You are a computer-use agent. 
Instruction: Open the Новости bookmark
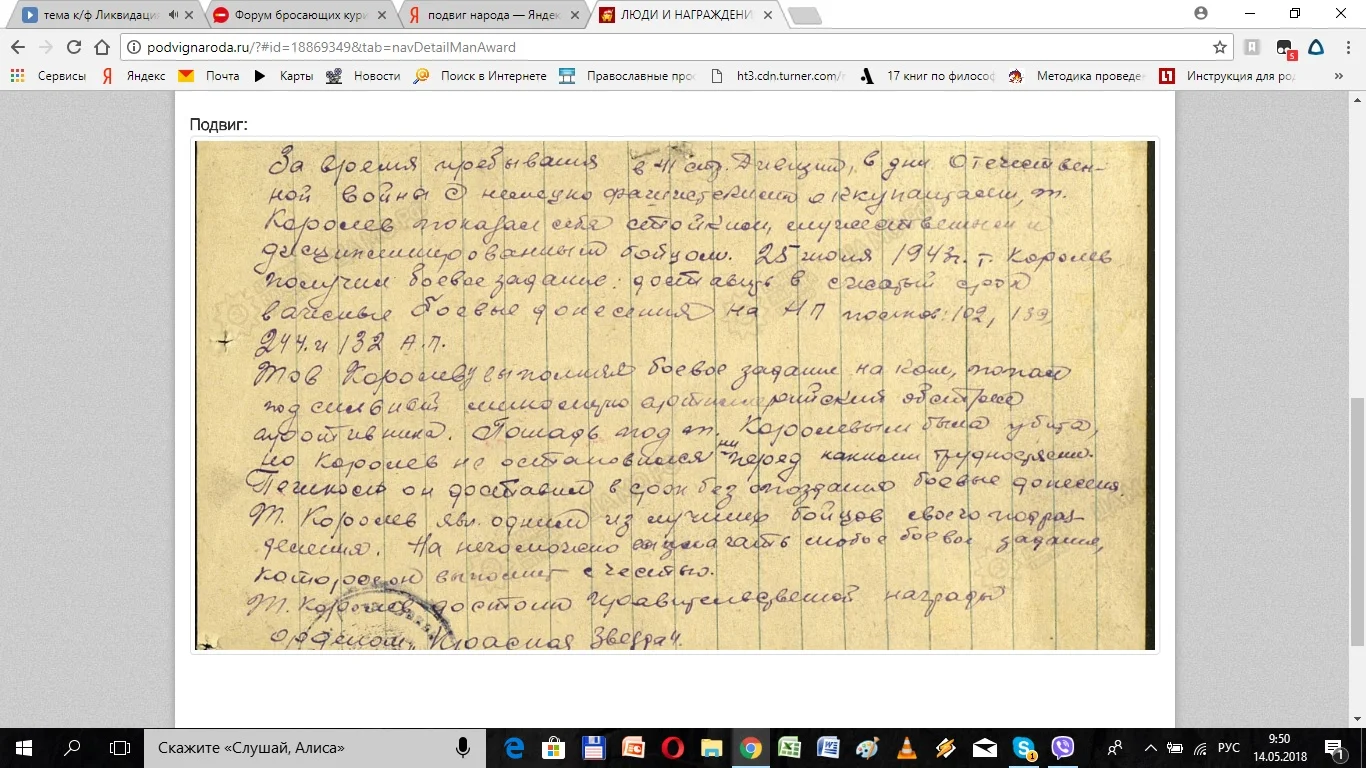[363, 76]
